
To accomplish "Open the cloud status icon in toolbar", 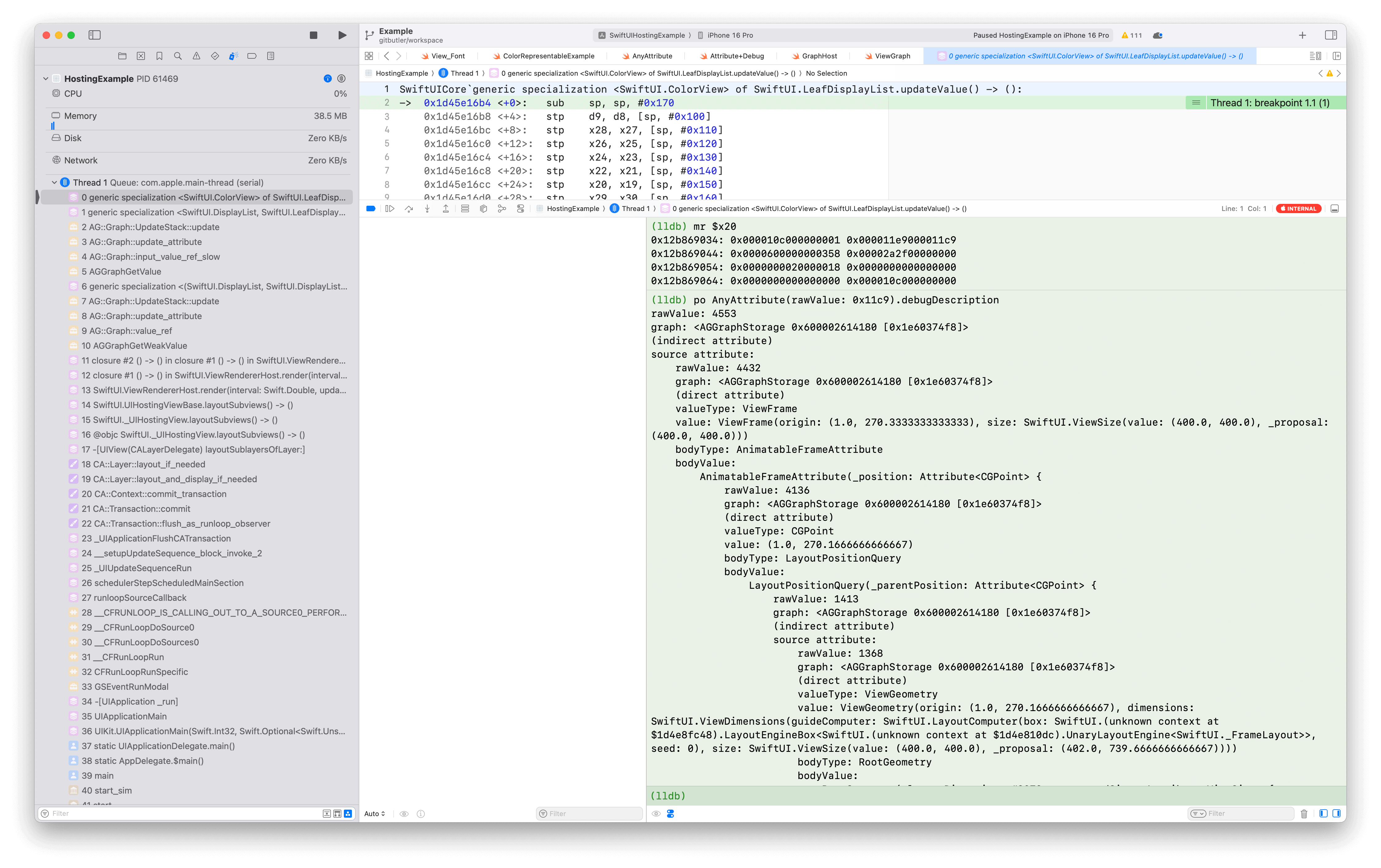I will click(1158, 36).
